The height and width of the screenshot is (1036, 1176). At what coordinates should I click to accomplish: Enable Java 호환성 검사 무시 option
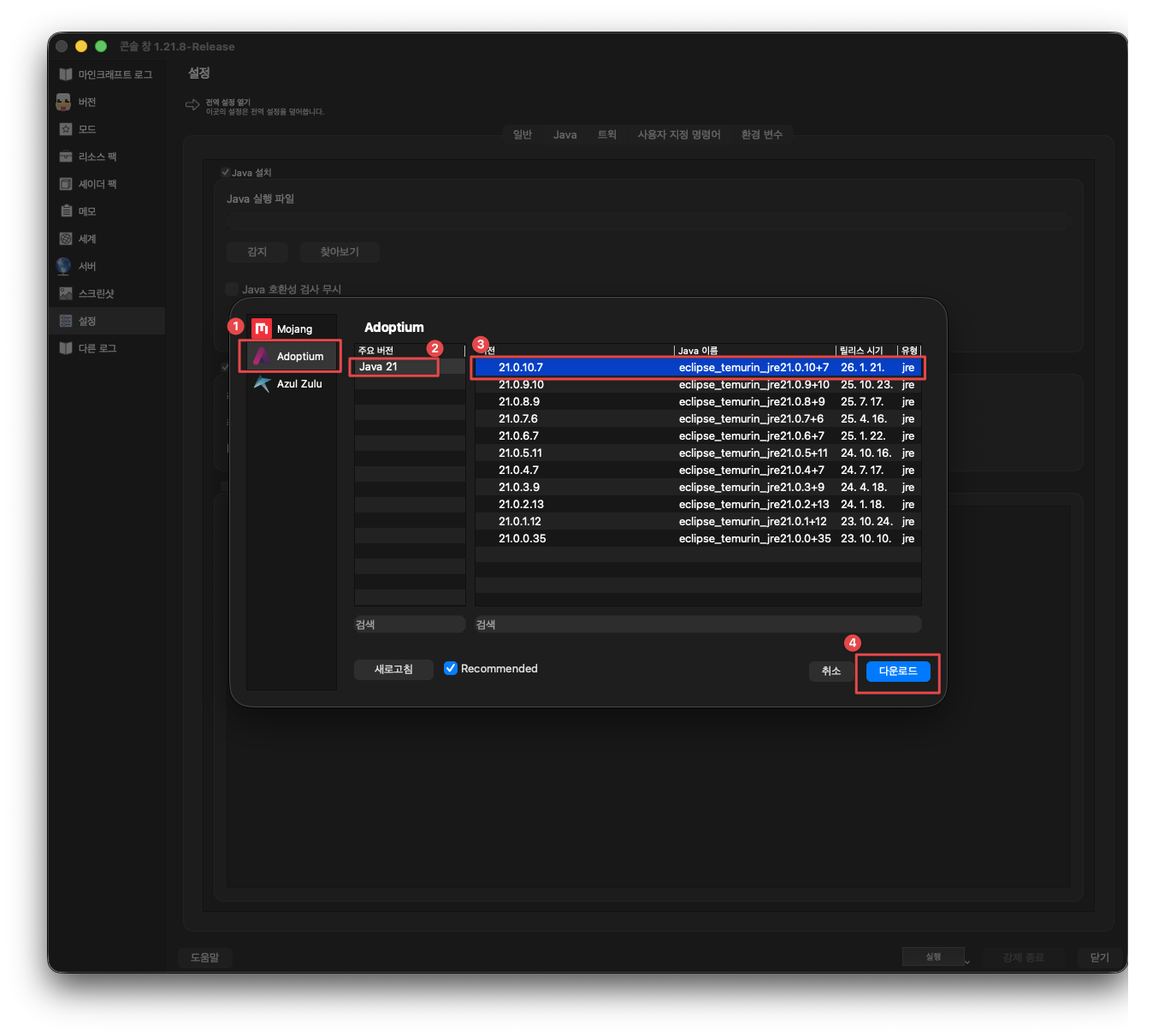coord(232,289)
